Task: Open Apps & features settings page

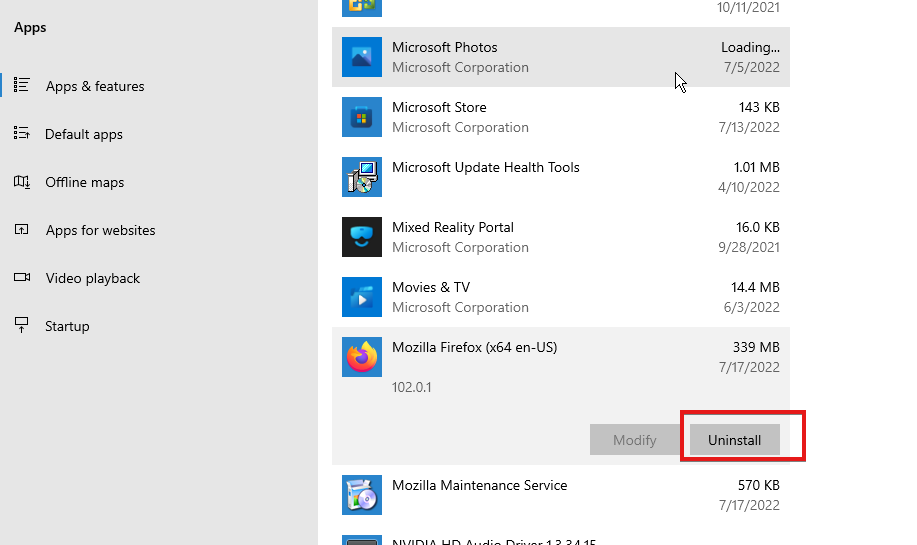Action: pos(95,86)
